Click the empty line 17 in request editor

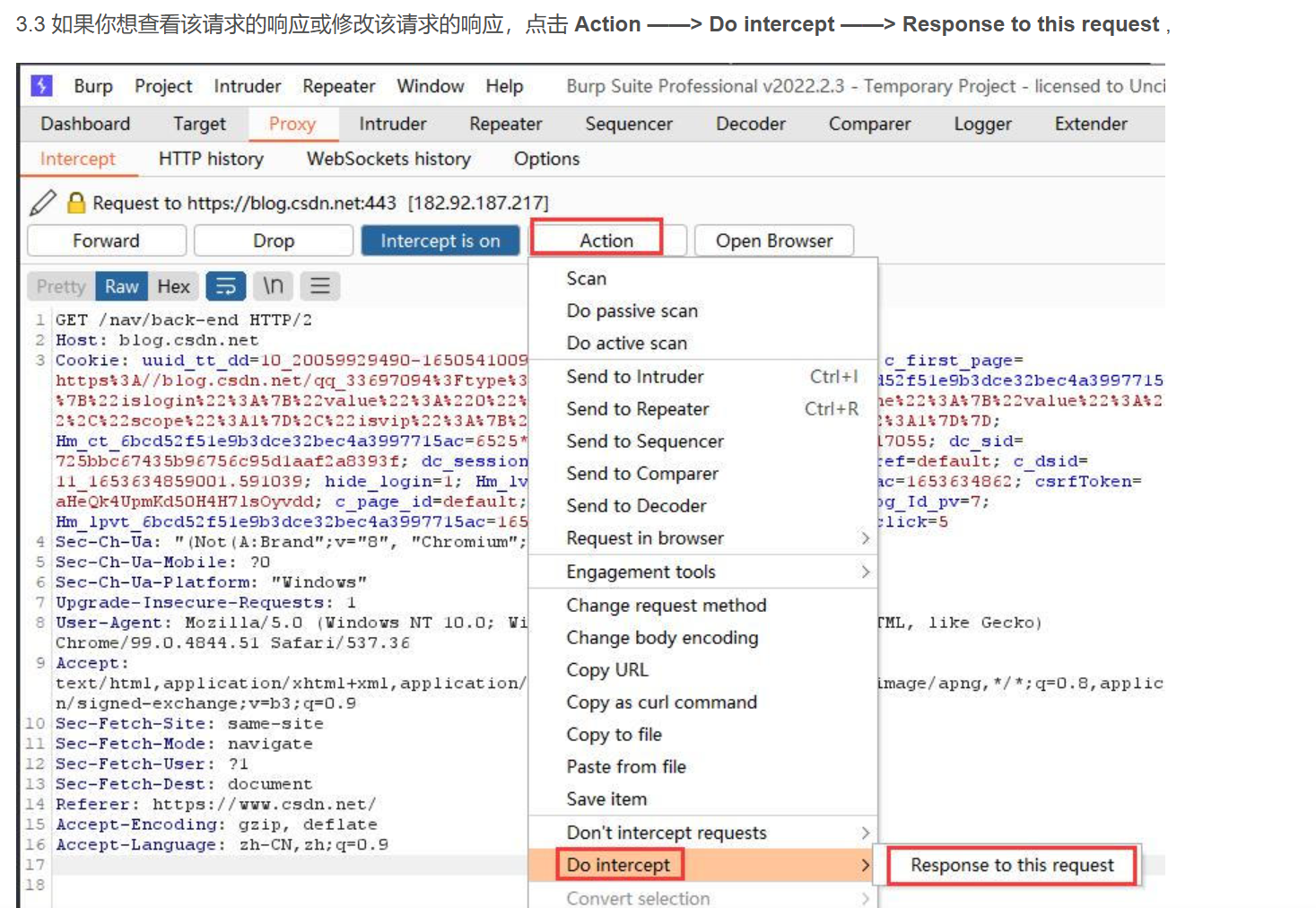point(269,865)
